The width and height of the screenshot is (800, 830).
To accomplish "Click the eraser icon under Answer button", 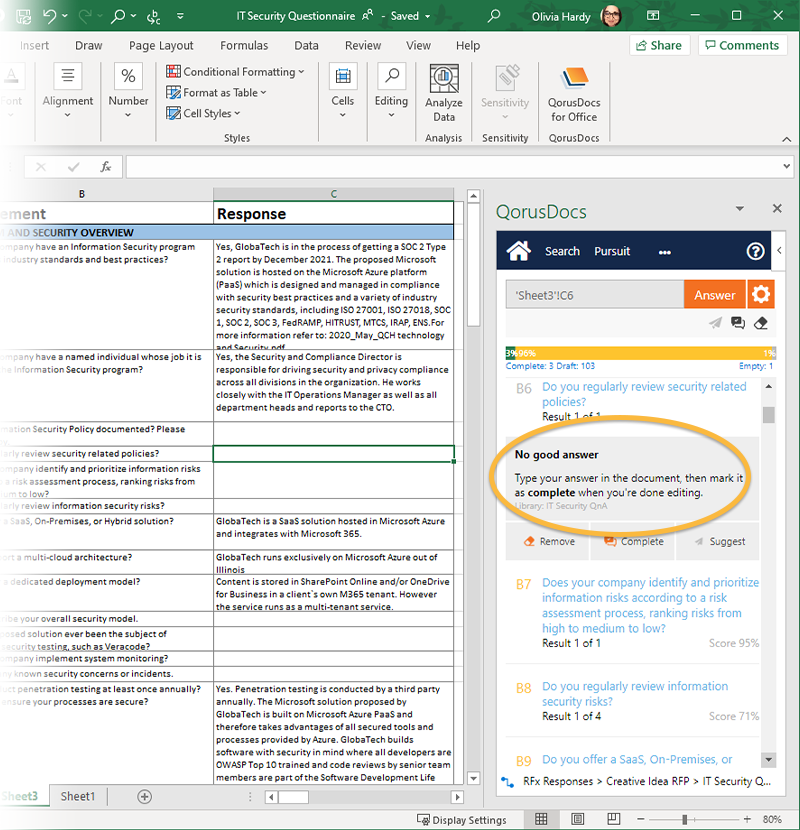I will (760, 323).
